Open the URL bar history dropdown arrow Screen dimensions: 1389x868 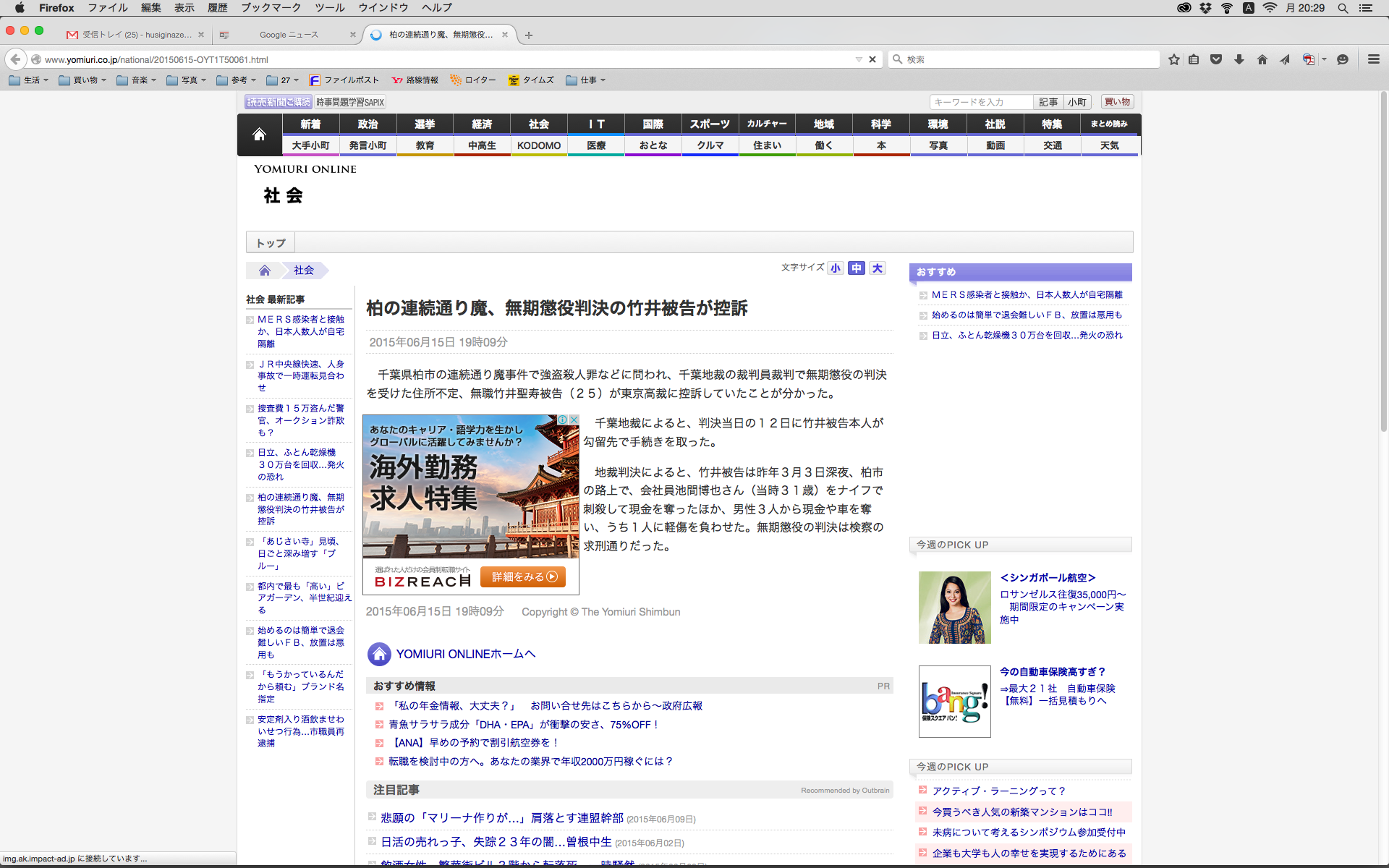(859, 59)
